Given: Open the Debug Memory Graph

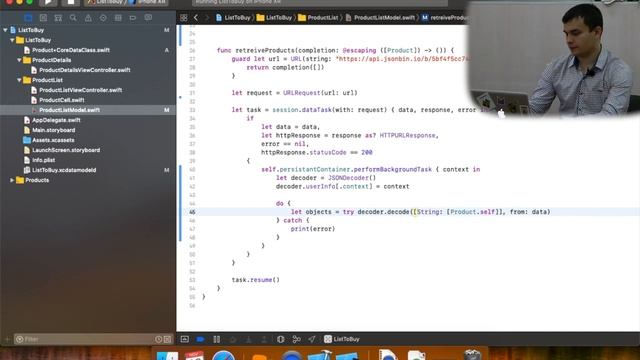Looking at the screenshot, I should coord(296,339).
